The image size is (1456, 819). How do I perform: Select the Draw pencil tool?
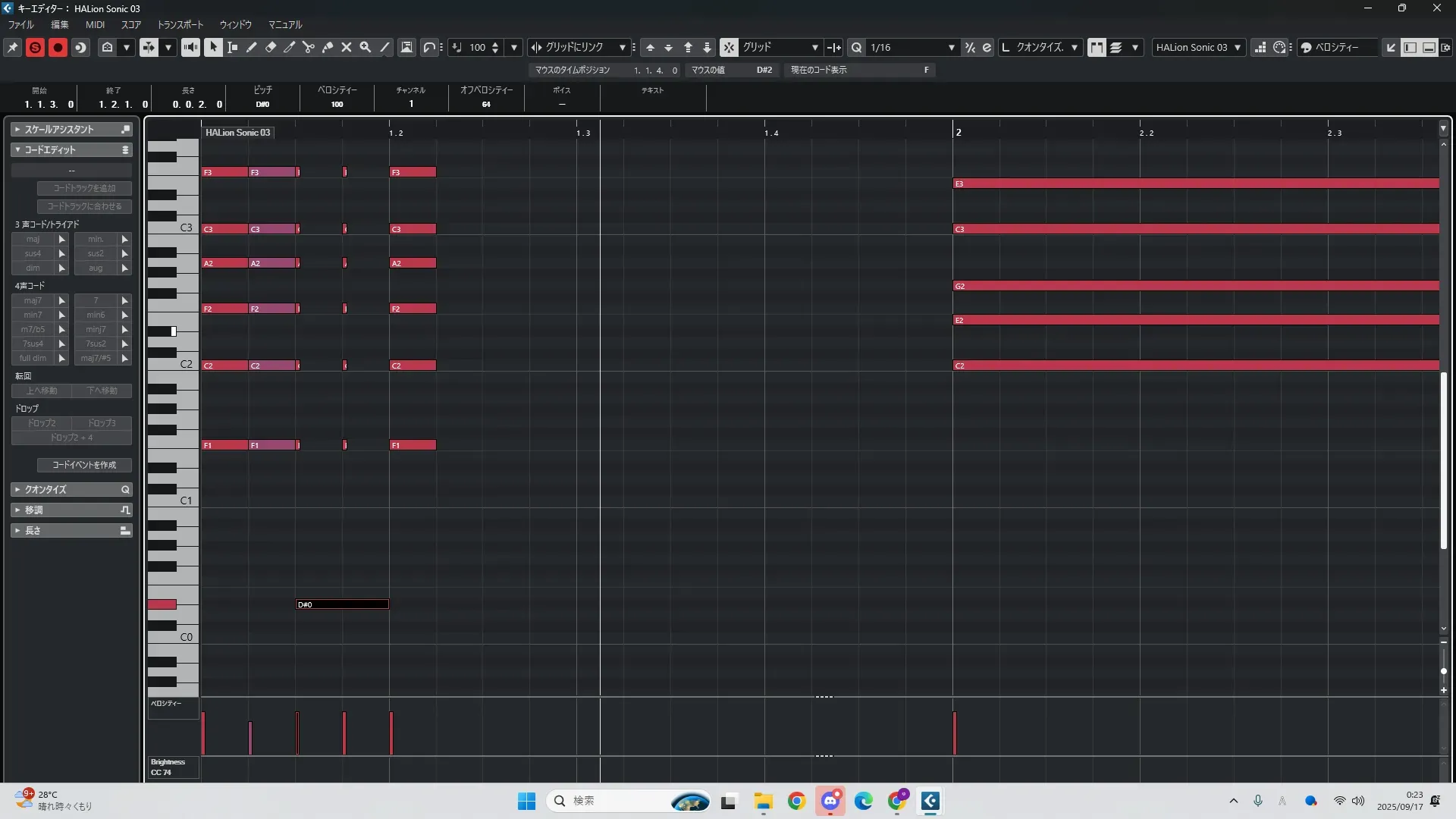pyautogui.click(x=252, y=47)
